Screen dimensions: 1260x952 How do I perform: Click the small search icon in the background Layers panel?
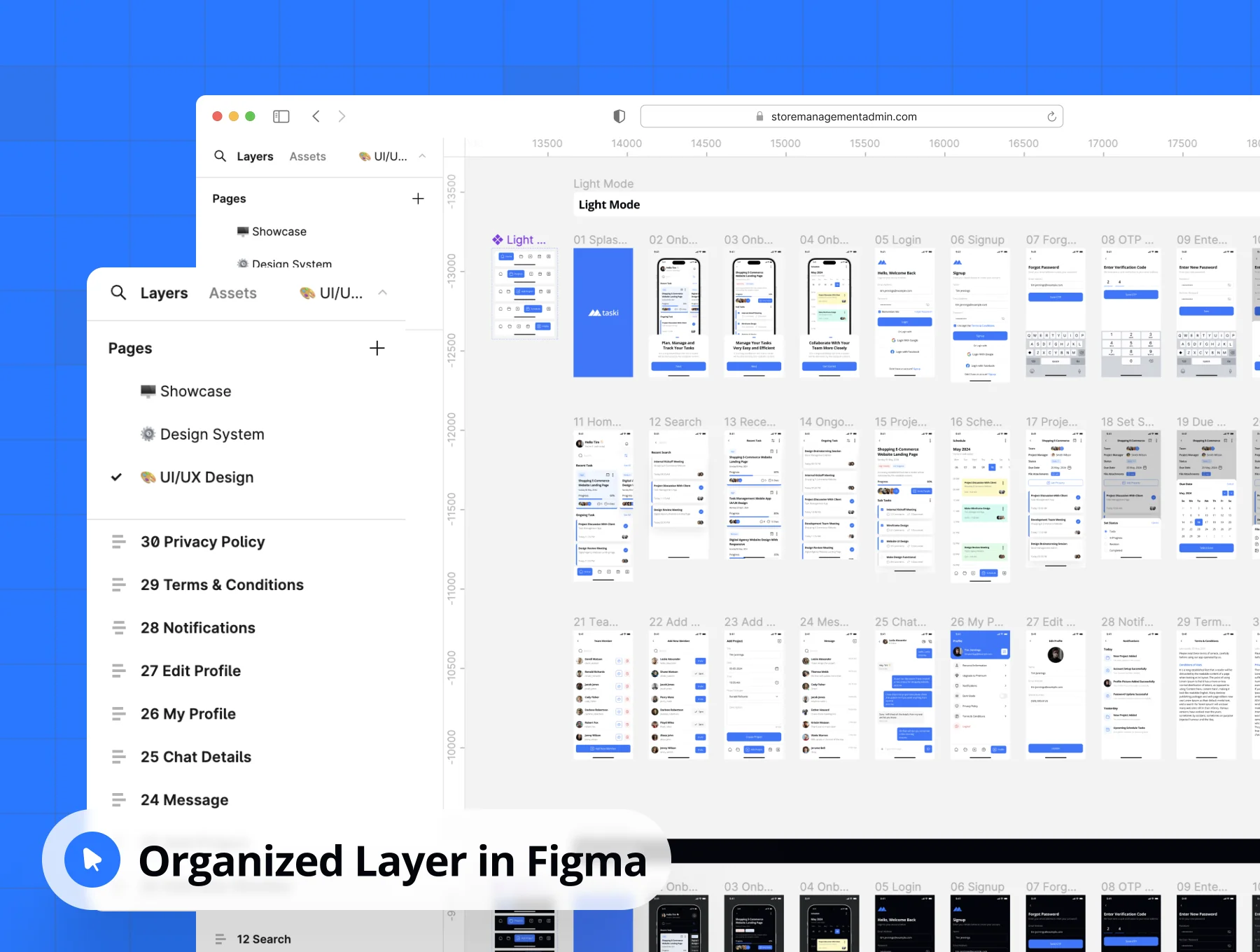(220, 156)
